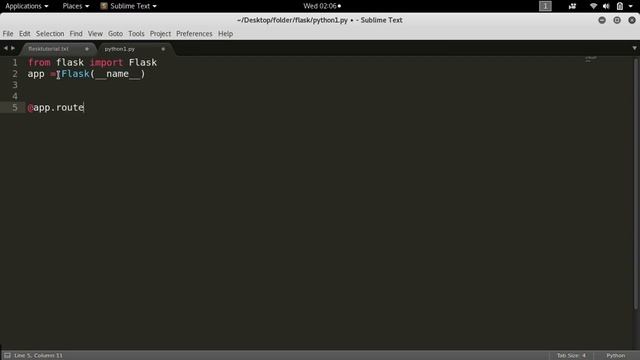
Task: Click the vertical scrollbar in editor
Action: pos(636,184)
